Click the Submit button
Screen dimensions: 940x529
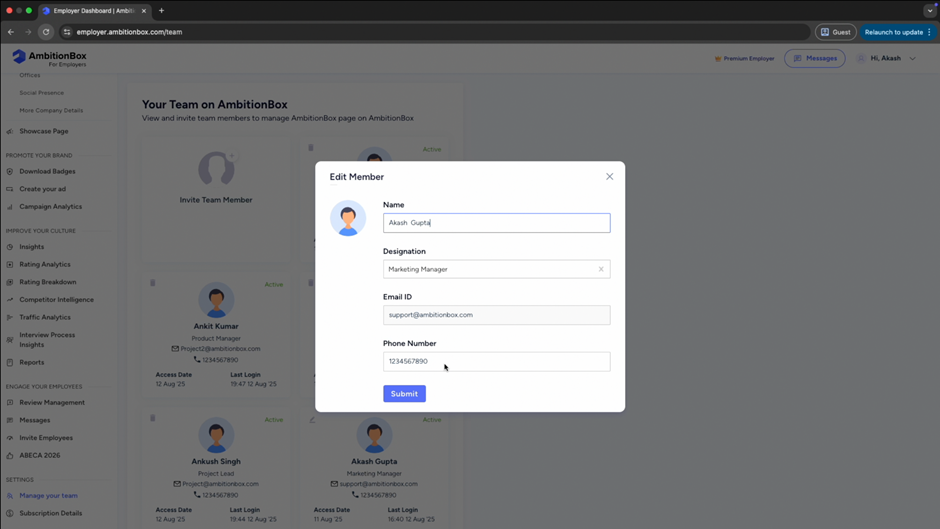pyautogui.click(x=404, y=394)
